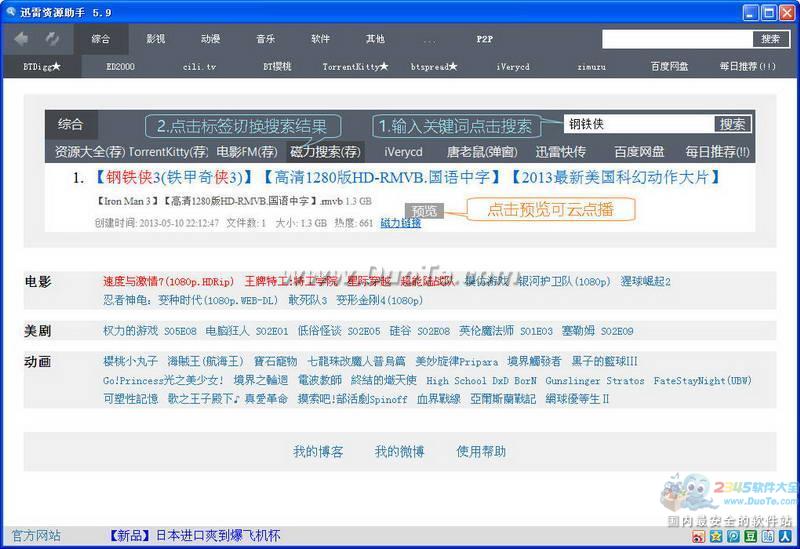Select the 其他 tab
Screen dimensions: 800x549
[375, 39]
